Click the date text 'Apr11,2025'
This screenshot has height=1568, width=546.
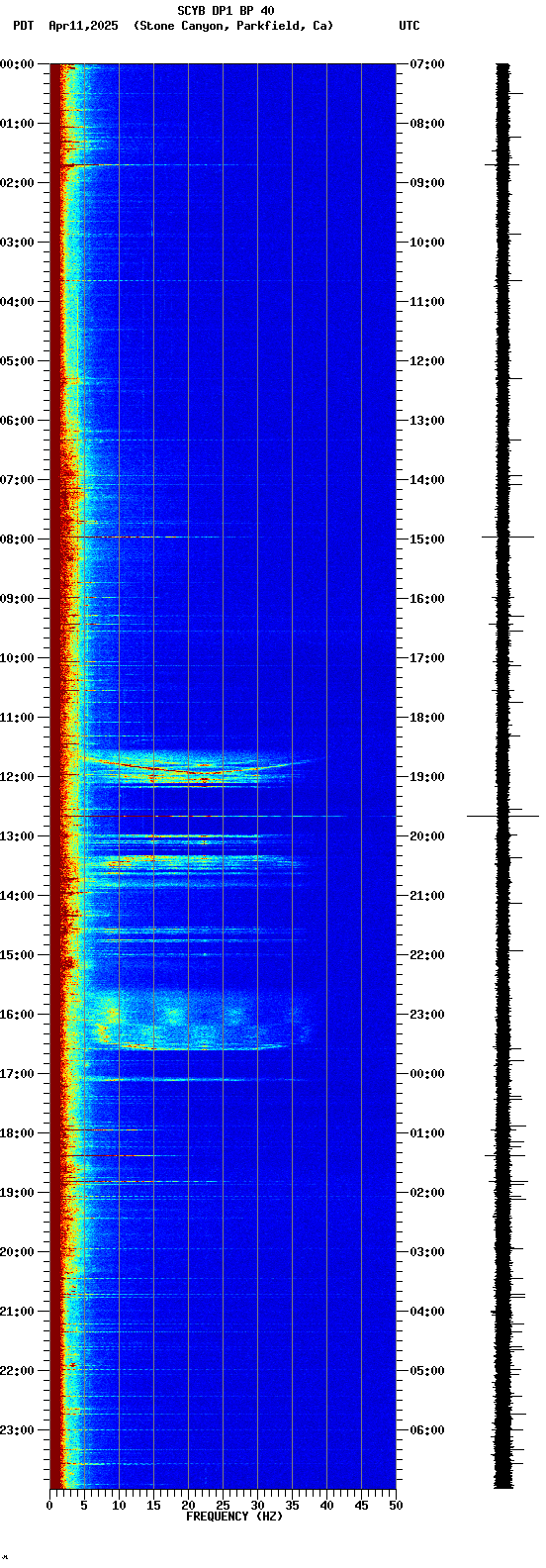(83, 26)
